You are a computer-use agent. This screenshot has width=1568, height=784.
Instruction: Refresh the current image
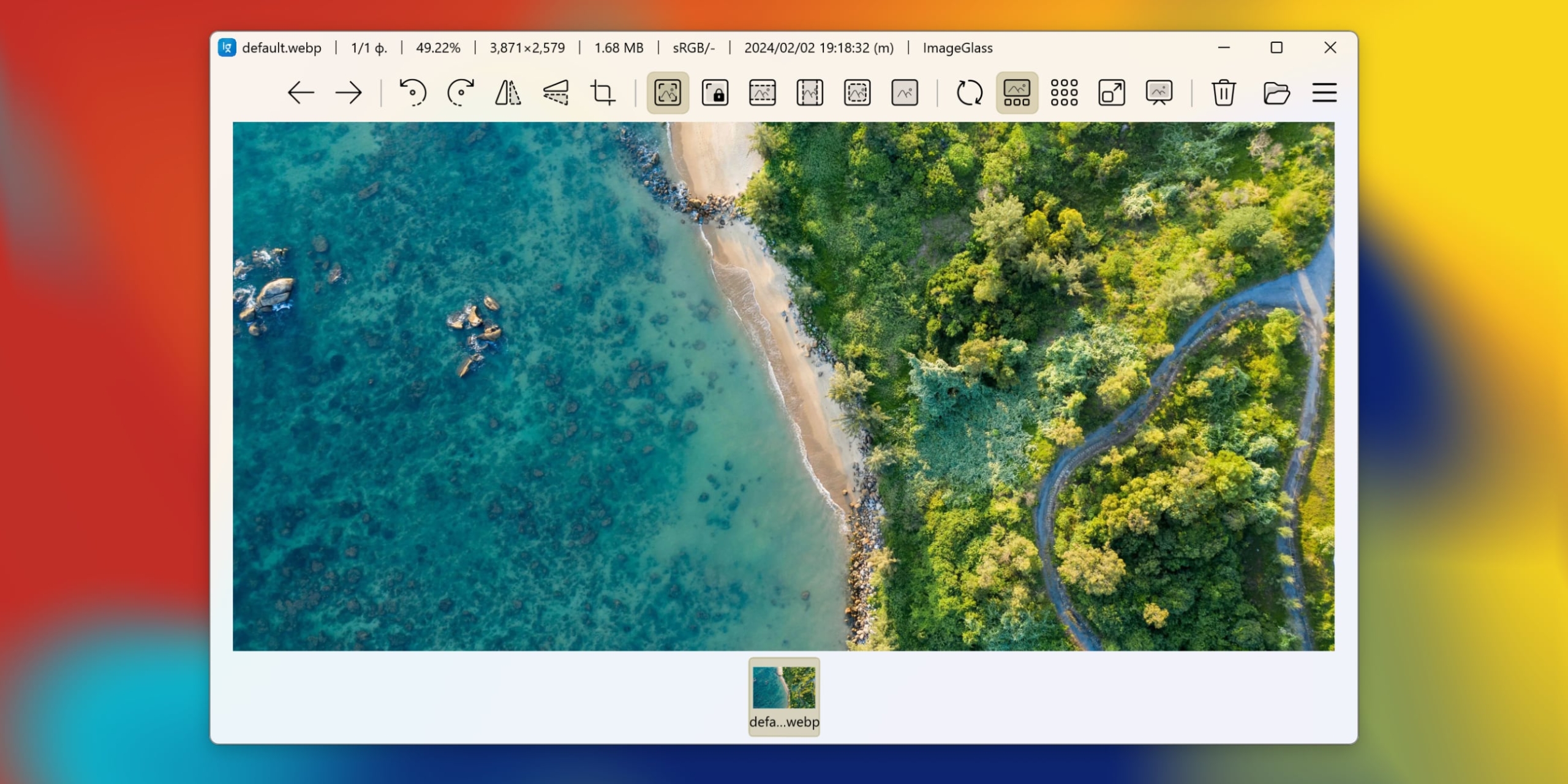970,93
